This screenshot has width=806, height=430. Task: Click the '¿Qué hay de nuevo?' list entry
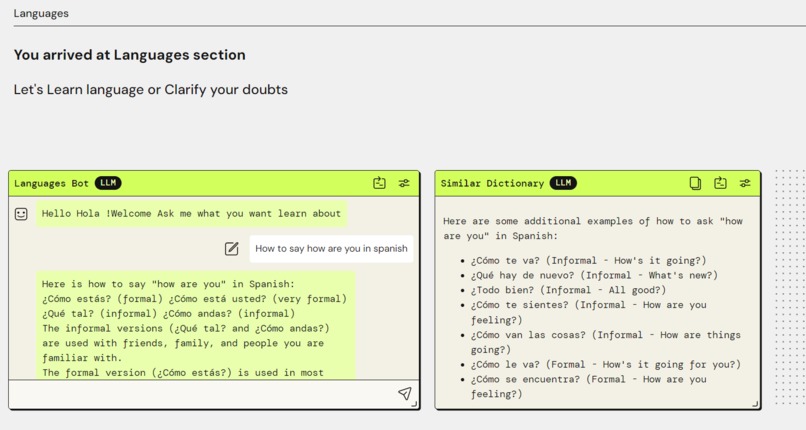pyautogui.click(x=594, y=275)
